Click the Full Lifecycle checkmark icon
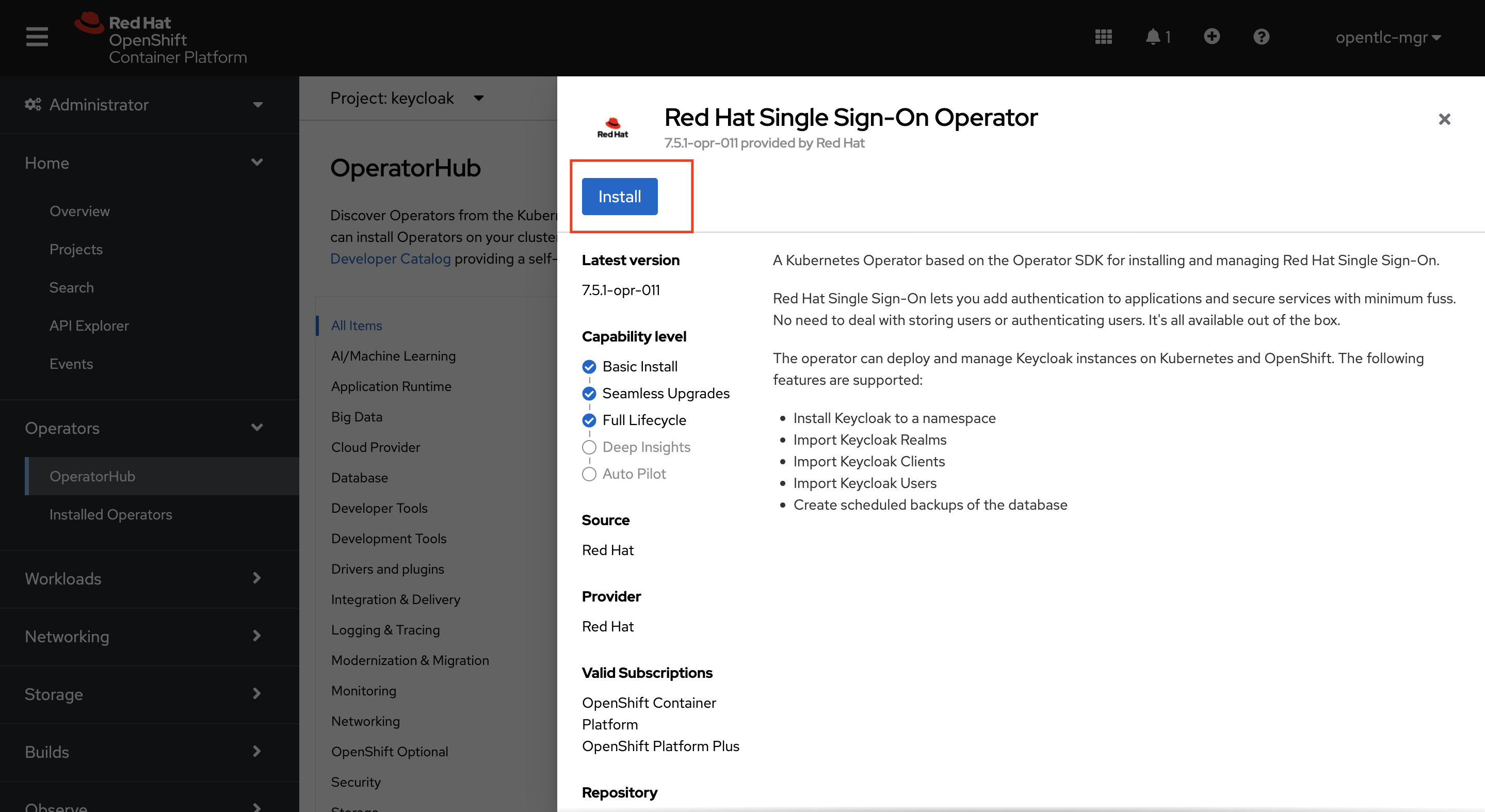Image resolution: width=1485 pixels, height=812 pixels. pos(589,420)
